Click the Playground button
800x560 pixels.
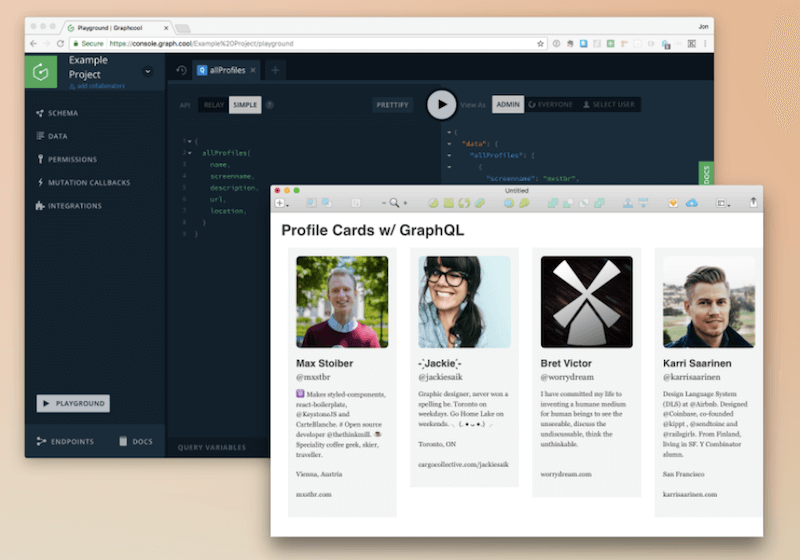pos(73,403)
